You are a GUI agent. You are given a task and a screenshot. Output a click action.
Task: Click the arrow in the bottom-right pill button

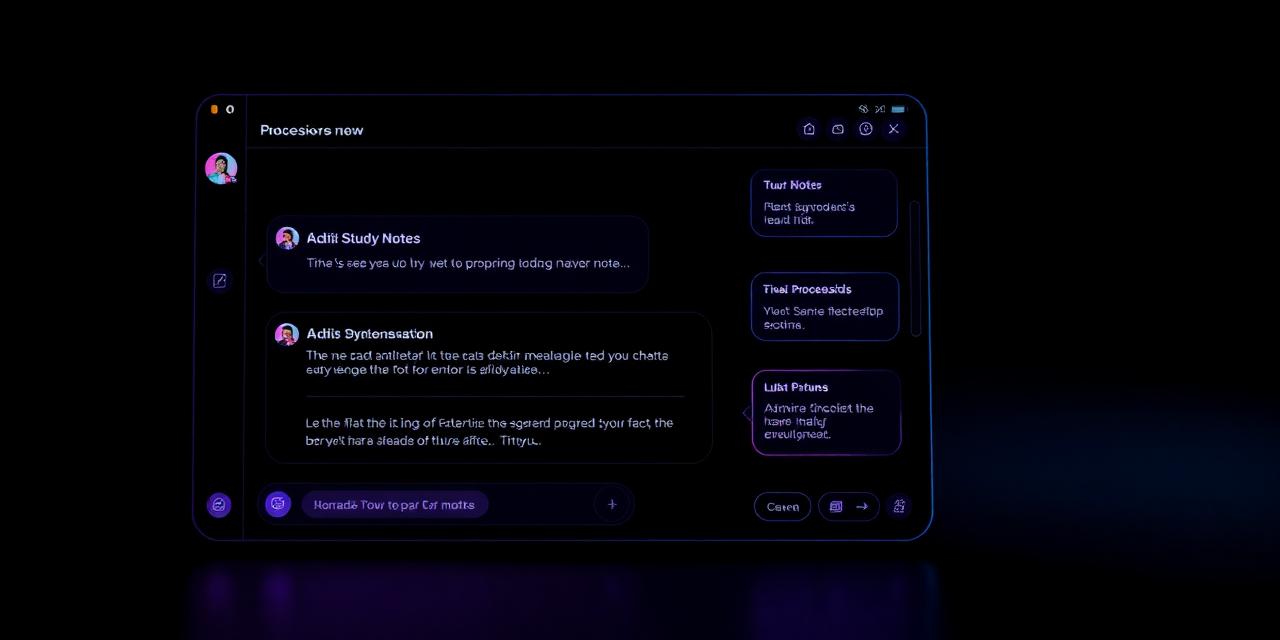[x=862, y=507]
